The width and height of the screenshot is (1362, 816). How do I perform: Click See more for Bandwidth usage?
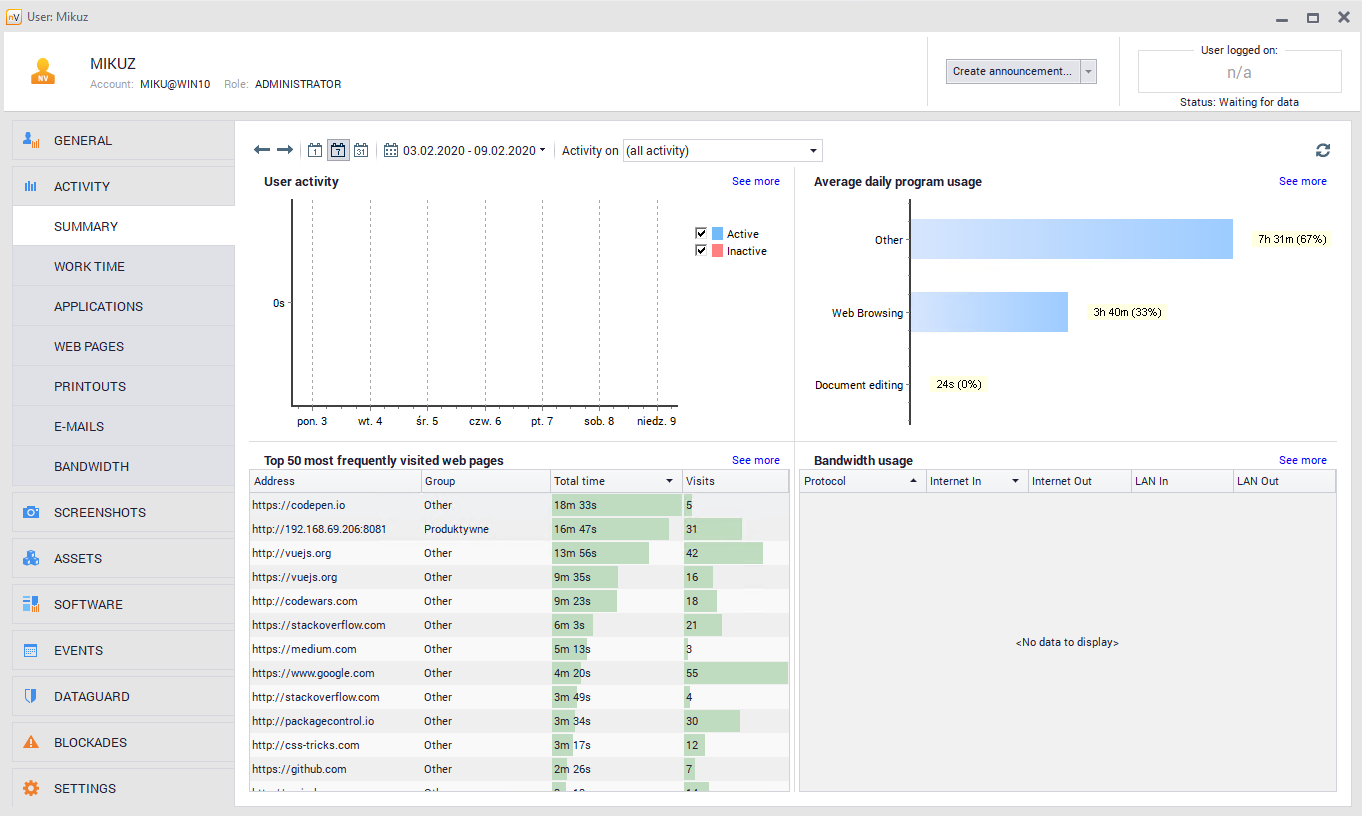(1302, 460)
